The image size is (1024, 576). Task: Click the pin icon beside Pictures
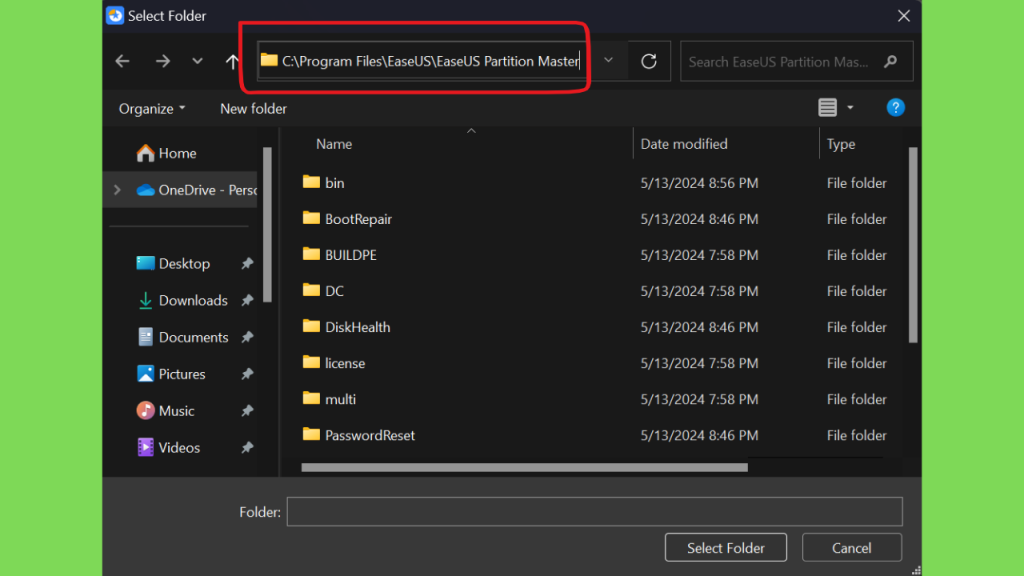click(x=247, y=374)
